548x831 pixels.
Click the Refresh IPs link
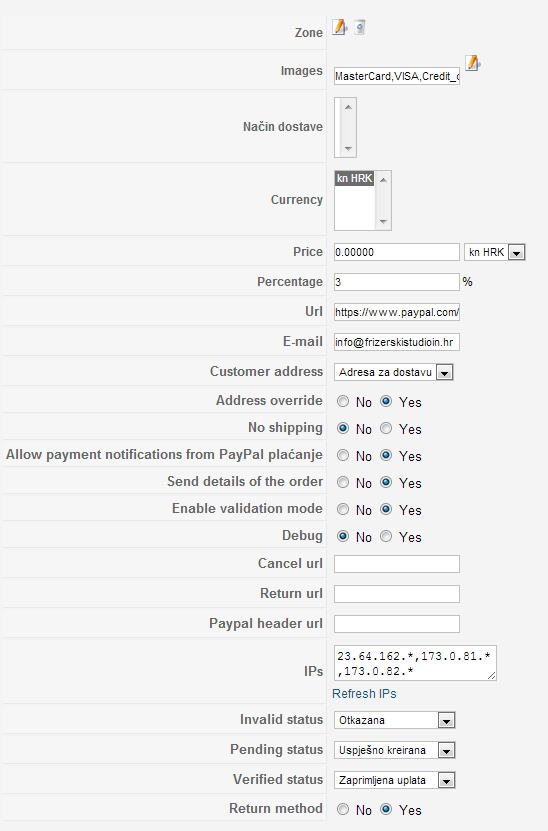[x=364, y=694]
